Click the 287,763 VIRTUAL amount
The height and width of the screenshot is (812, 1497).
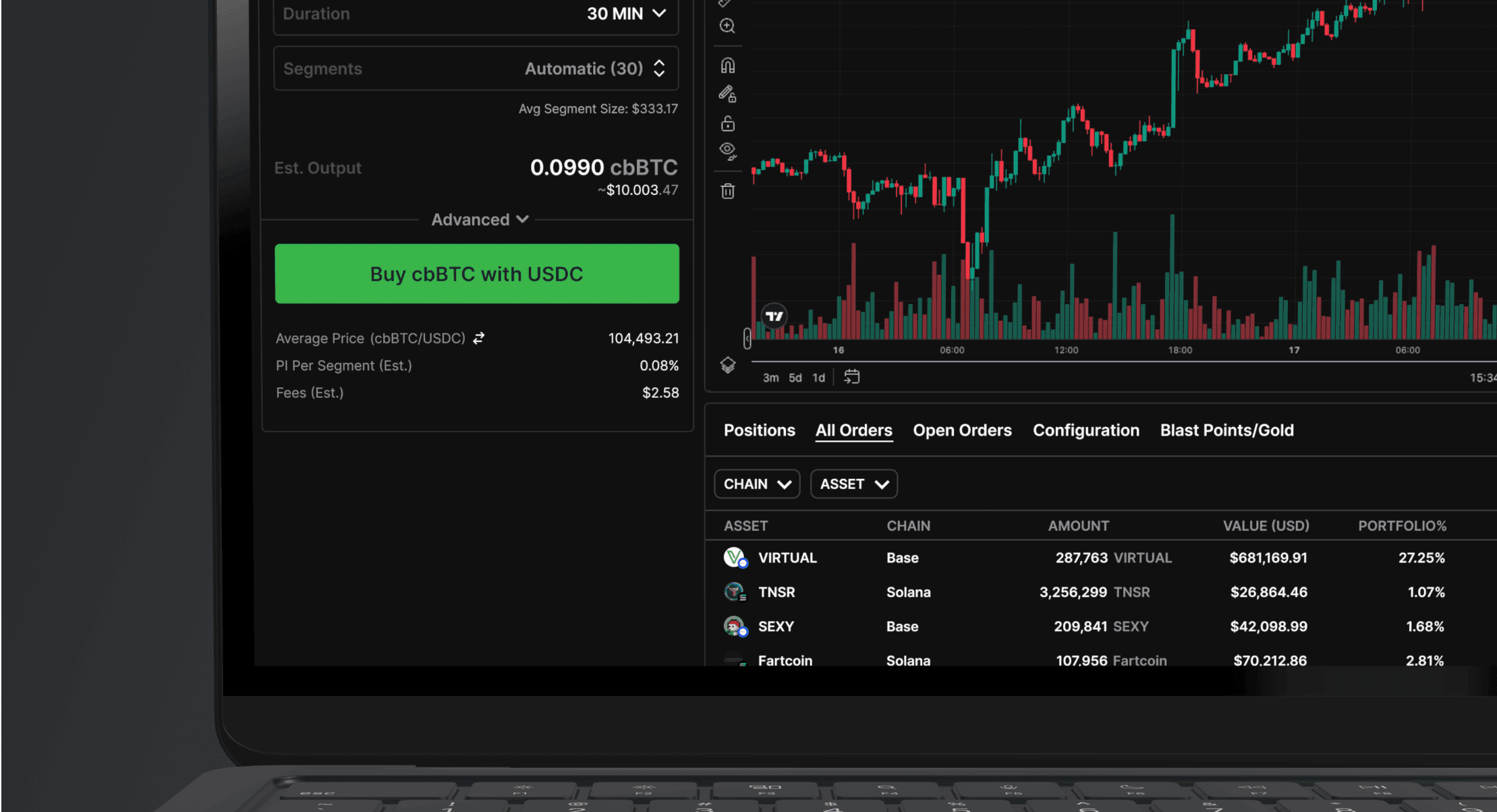(x=1114, y=558)
